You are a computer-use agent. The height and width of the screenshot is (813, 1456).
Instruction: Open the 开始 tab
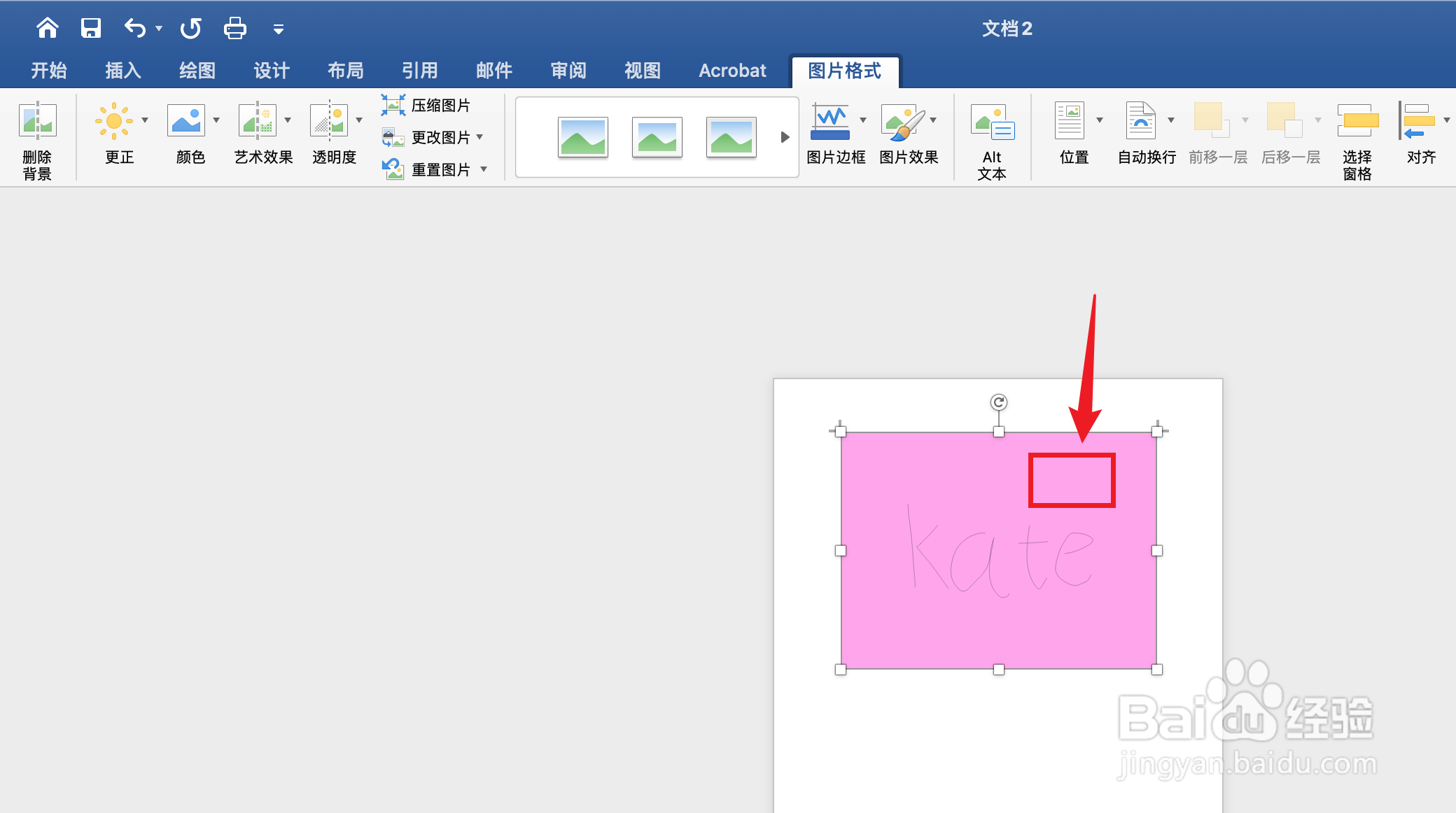click(49, 71)
